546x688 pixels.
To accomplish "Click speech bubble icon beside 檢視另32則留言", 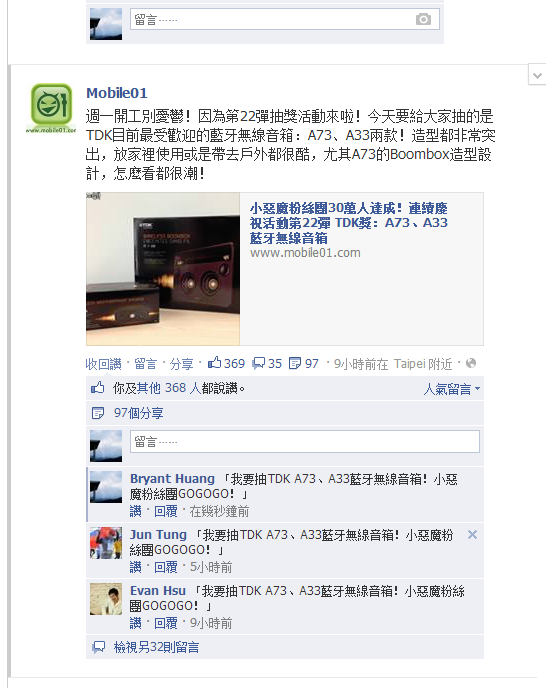I will (x=99, y=647).
